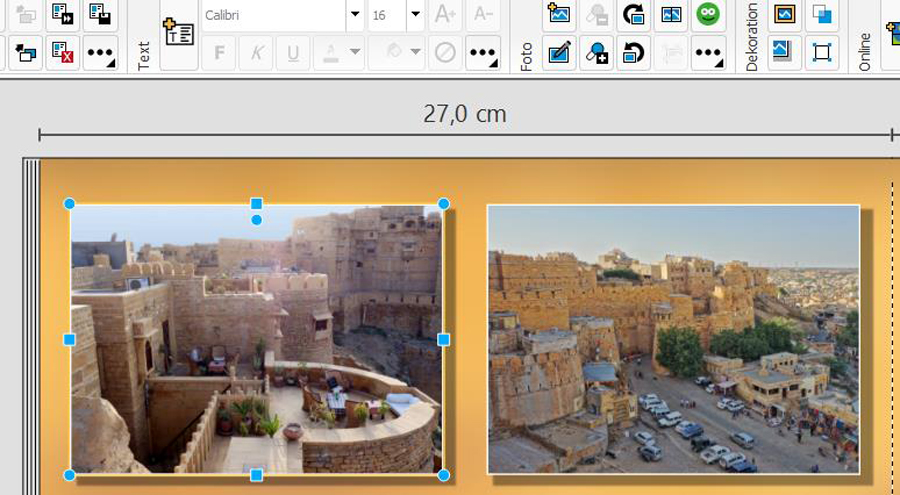The height and width of the screenshot is (495, 900).
Task: Apply a picture frame decoration
Action: click(785, 13)
